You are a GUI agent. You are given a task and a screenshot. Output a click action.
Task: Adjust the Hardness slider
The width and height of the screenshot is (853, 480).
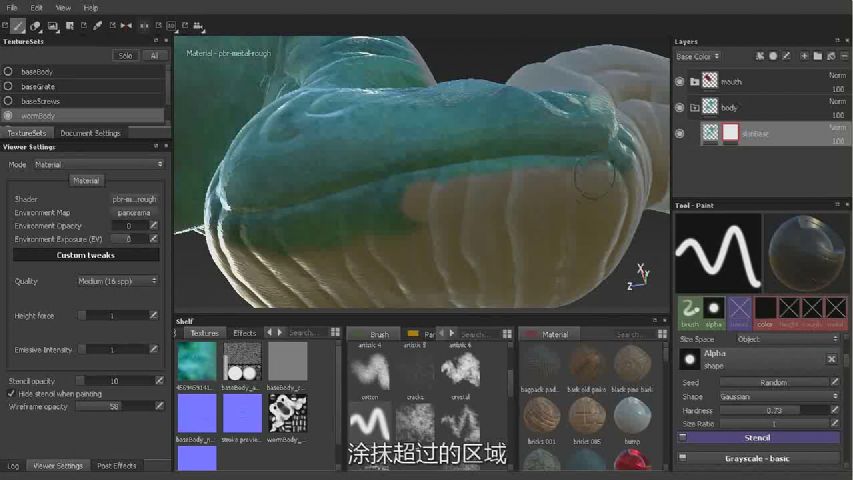click(773, 410)
